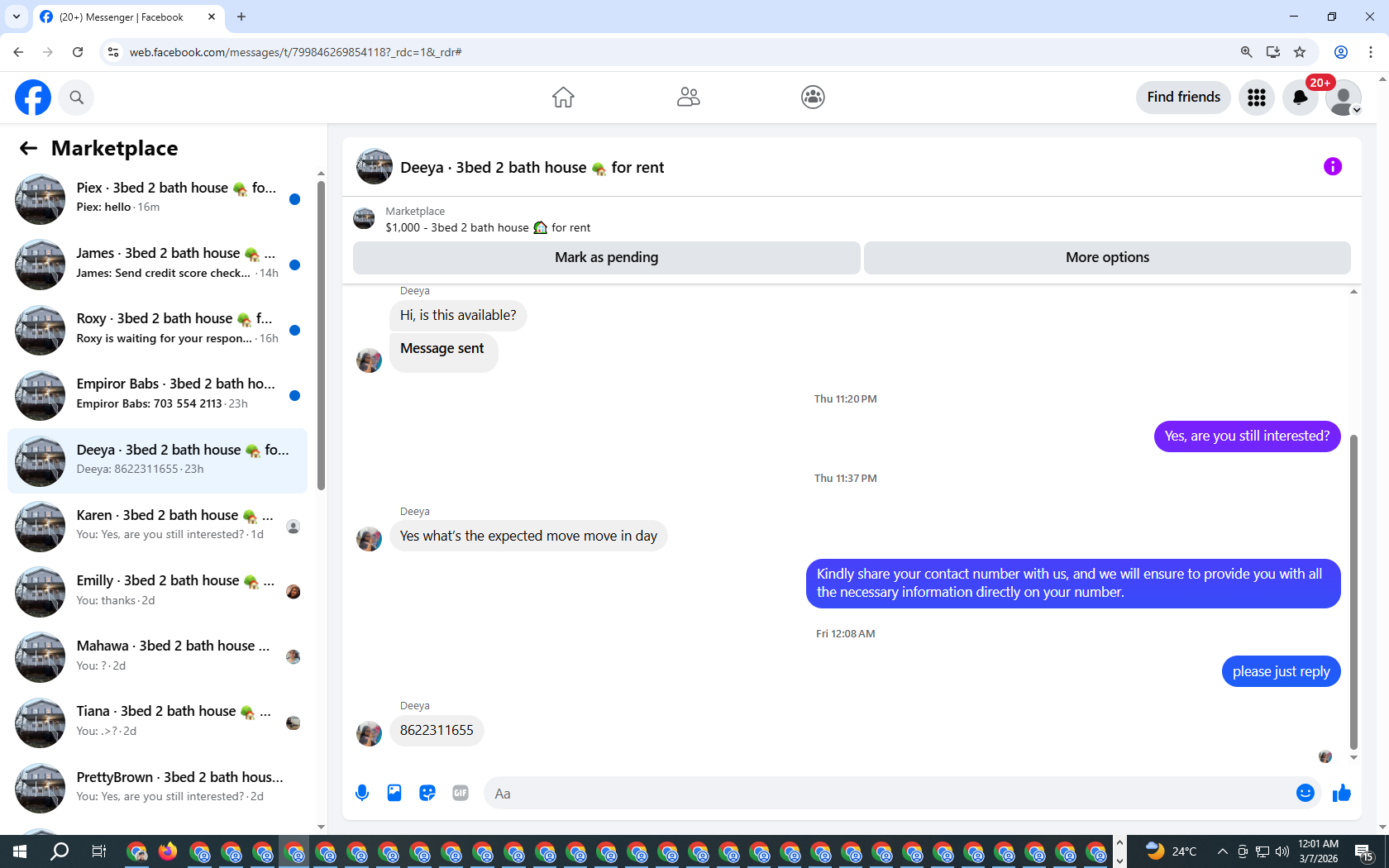Open the Empiror Babs conversation

click(157, 395)
